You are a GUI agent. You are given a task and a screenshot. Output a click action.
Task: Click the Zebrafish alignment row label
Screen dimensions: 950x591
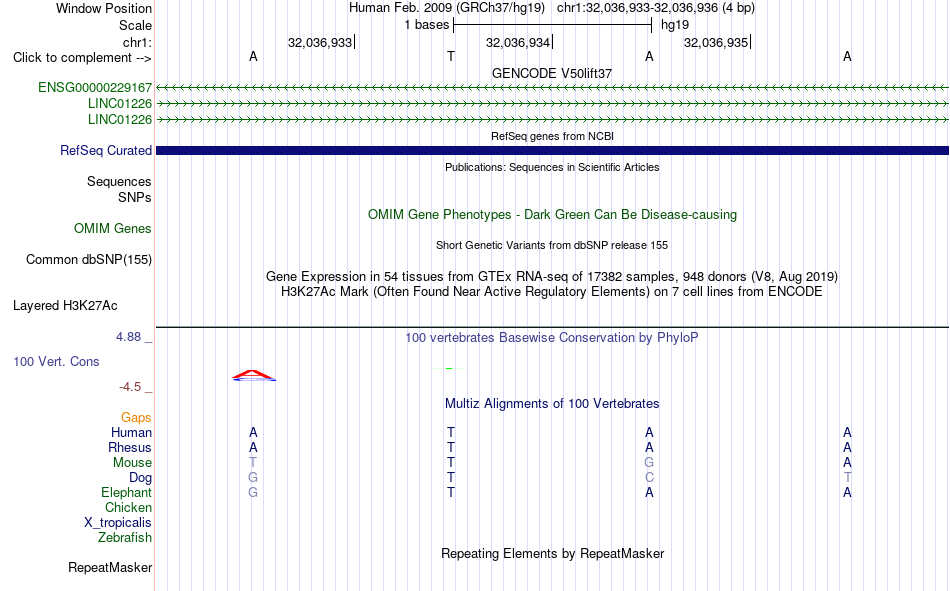(x=125, y=538)
